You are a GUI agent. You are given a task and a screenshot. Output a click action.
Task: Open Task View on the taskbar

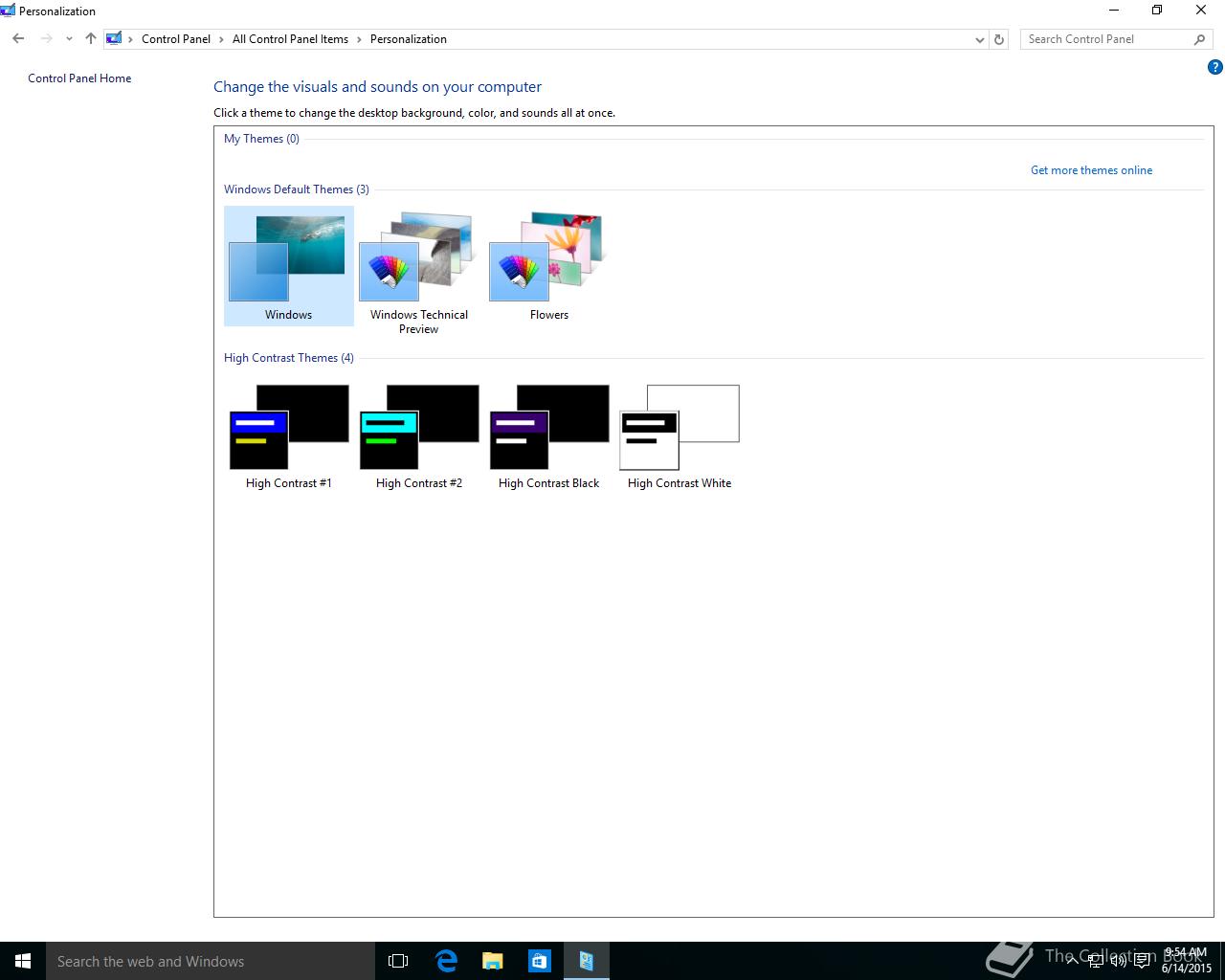[x=398, y=961]
